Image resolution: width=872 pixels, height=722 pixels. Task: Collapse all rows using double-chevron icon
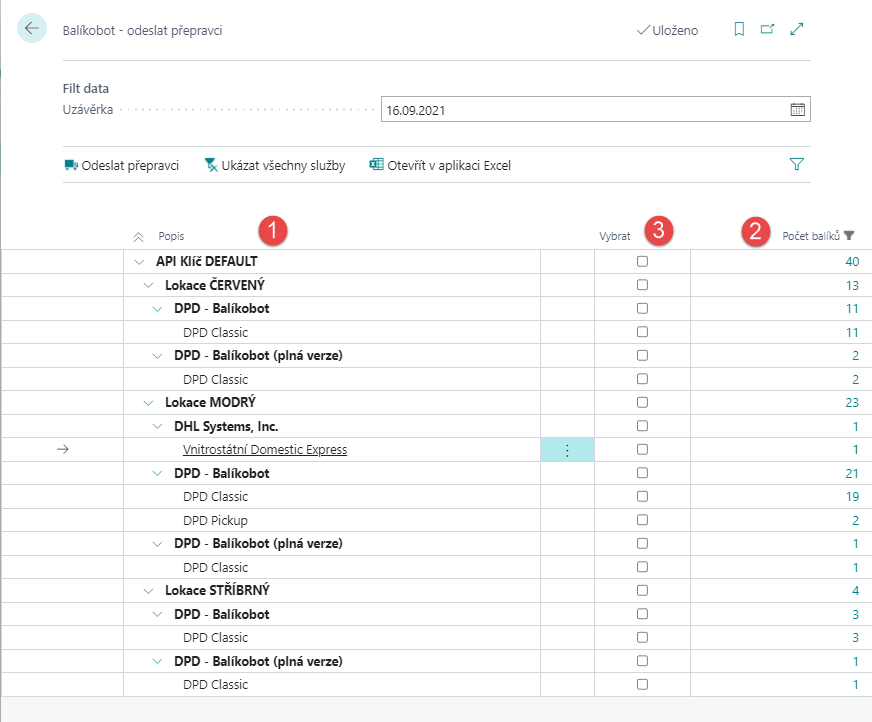[x=139, y=237]
